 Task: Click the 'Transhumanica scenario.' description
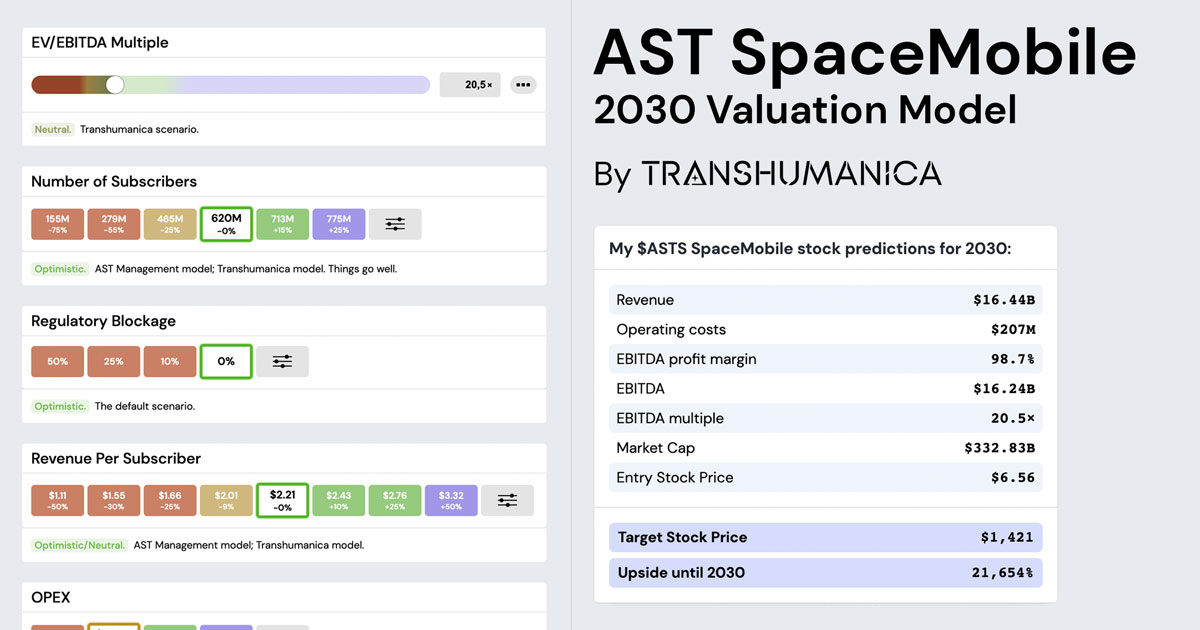pos(139,129)
